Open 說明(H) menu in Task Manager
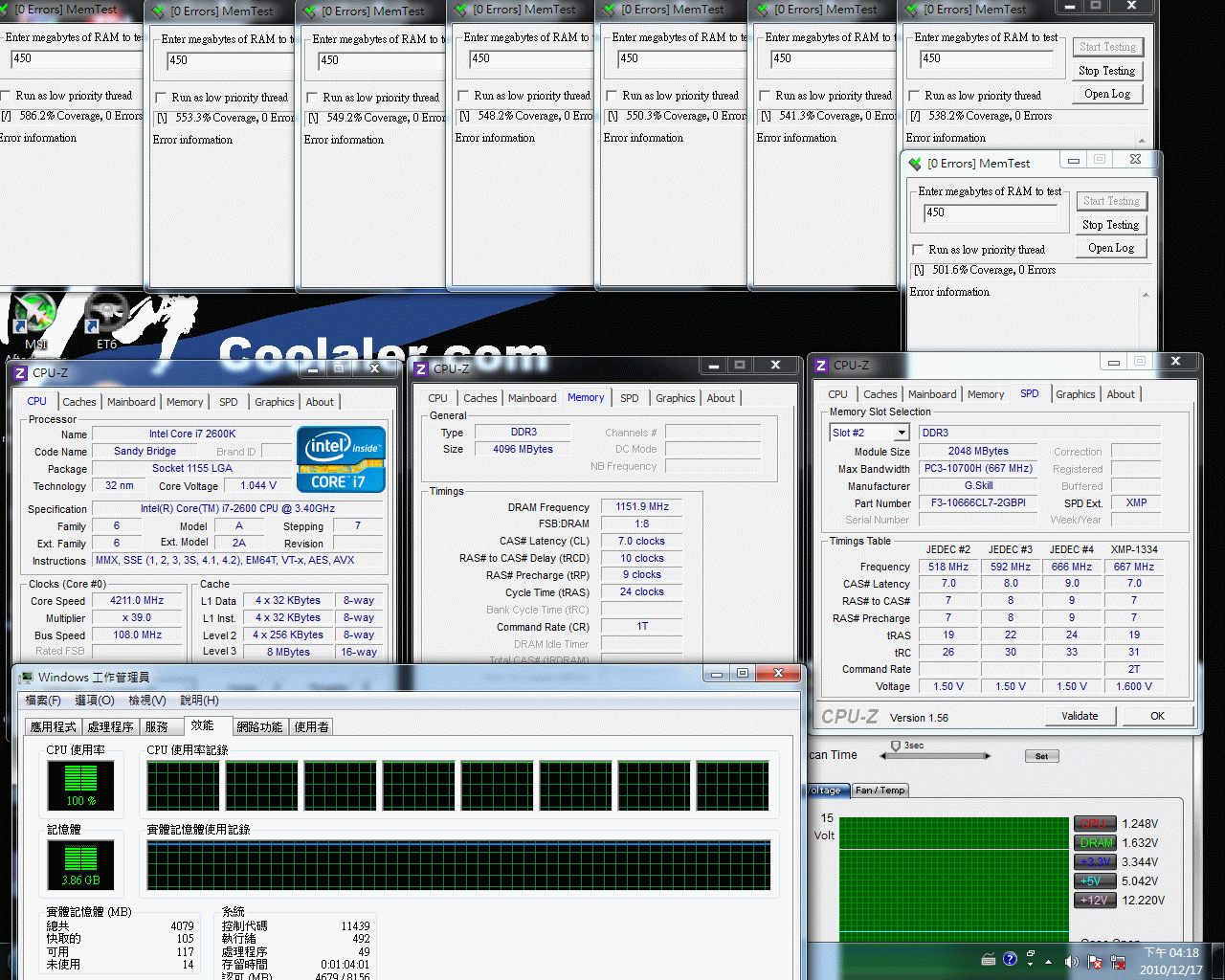Viewport: 1225px width, 980px height. click(199, 701)
